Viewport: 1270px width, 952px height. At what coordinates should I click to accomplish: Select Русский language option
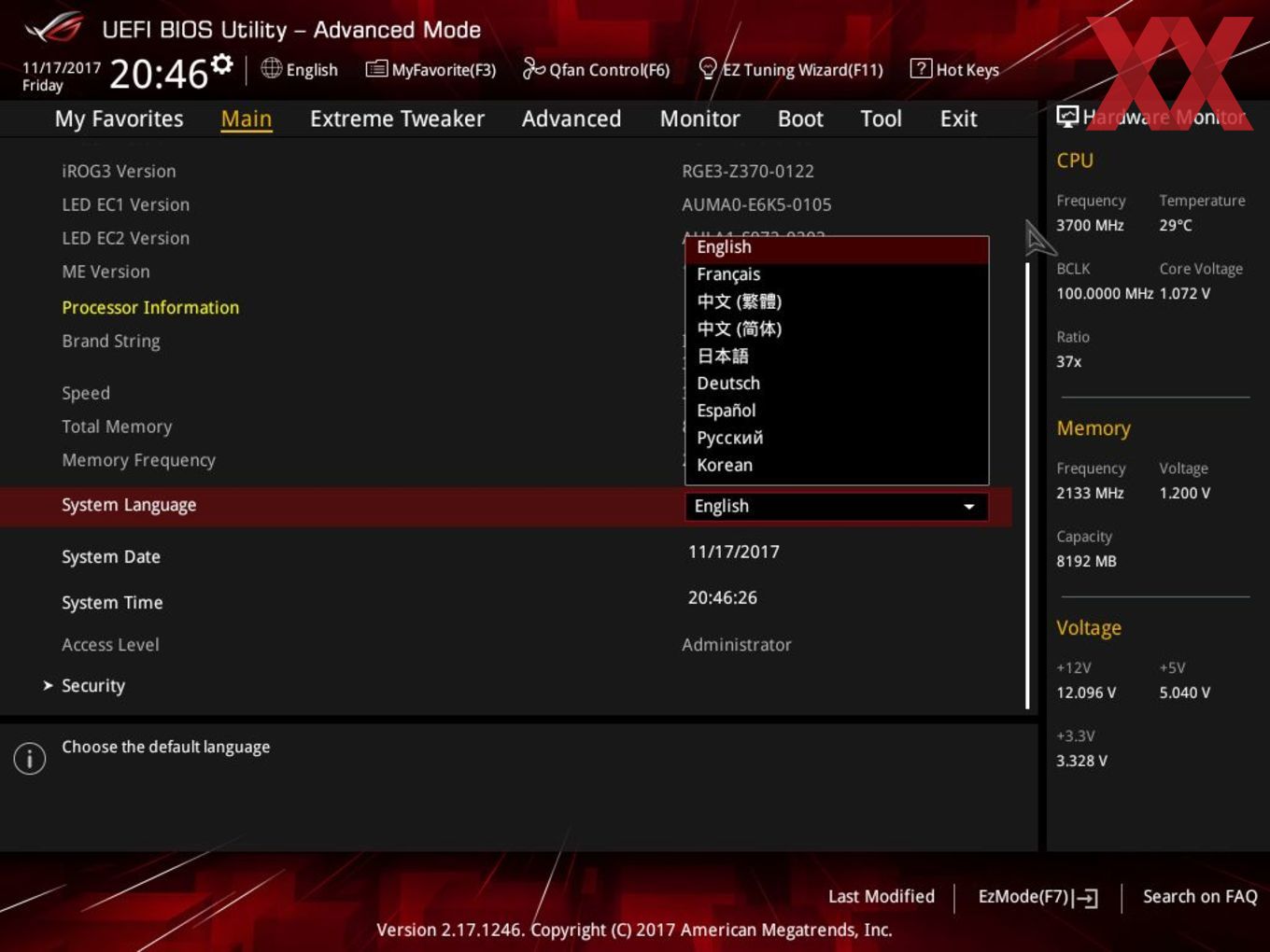[837, 438]
